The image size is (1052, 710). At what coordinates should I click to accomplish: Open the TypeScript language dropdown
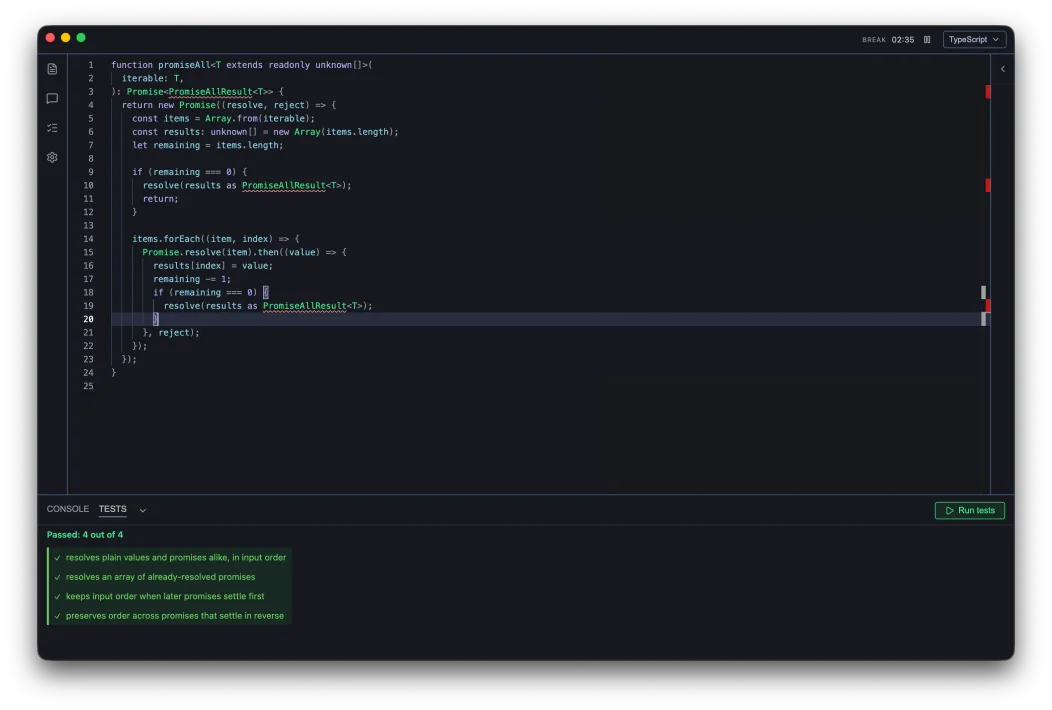[x=974, y=40]
